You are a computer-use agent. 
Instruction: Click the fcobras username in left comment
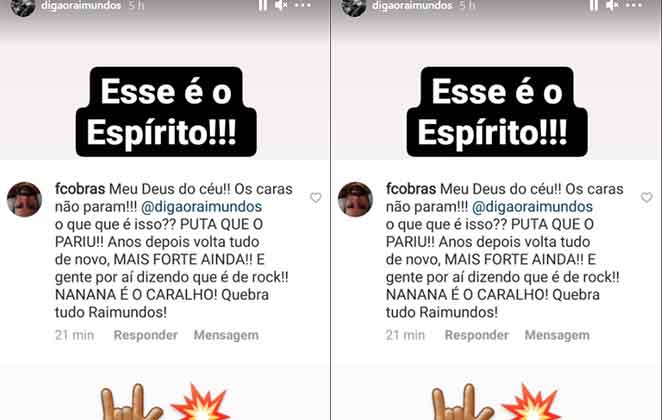coord(80,189)
